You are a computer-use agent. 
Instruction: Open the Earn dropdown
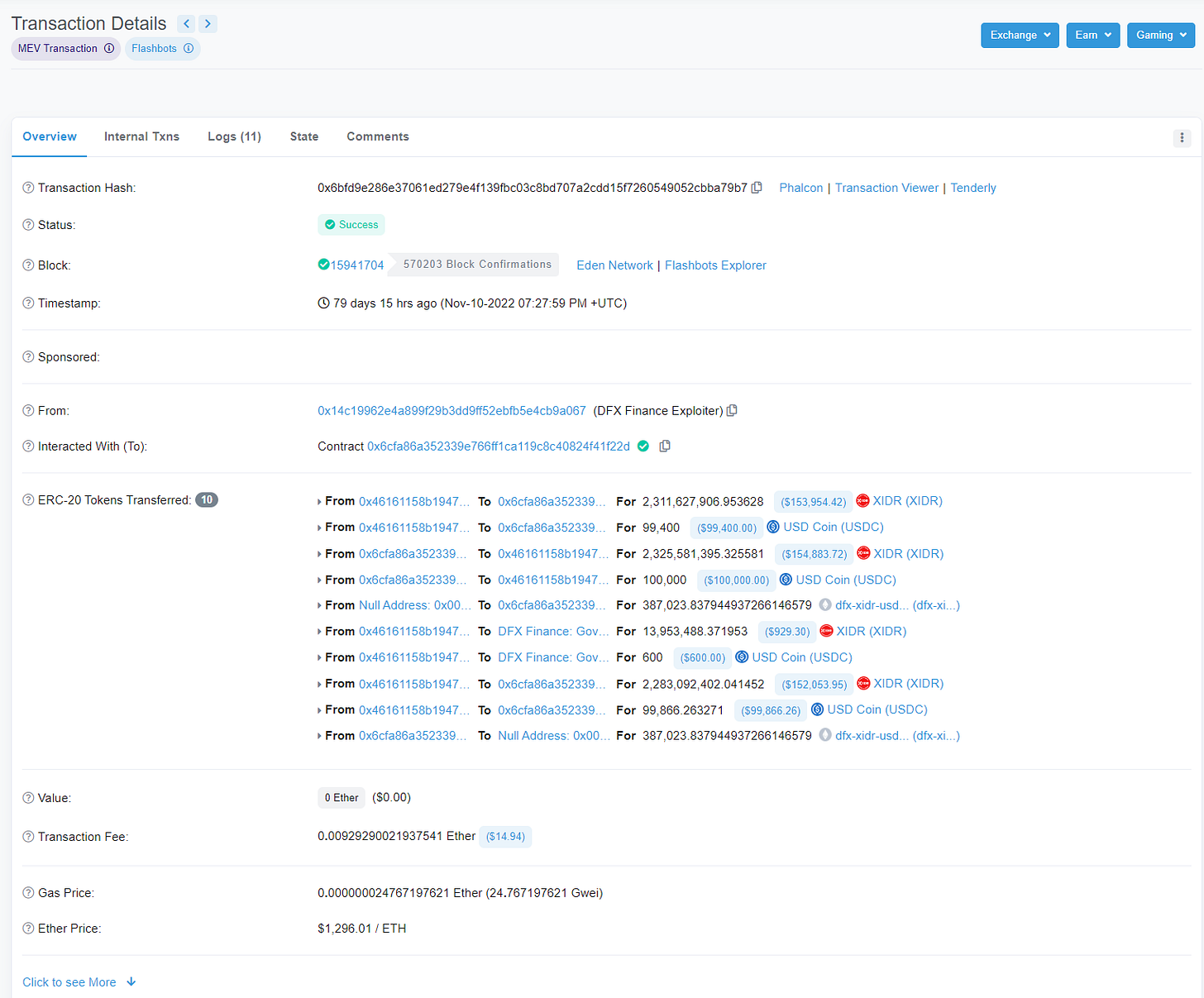pos(1092,35)
